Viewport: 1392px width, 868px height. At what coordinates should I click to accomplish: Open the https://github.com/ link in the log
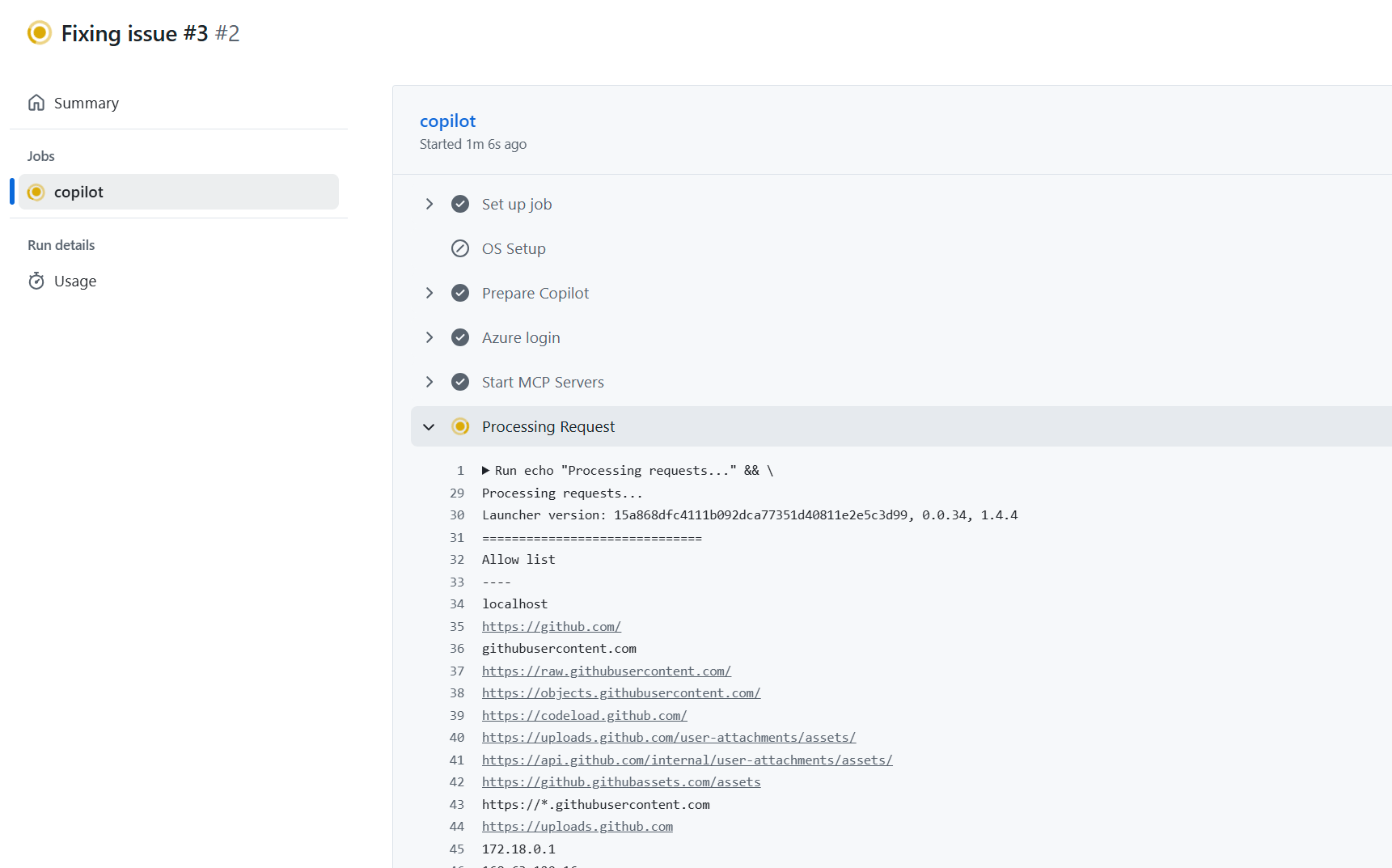[x=551, y=626]
